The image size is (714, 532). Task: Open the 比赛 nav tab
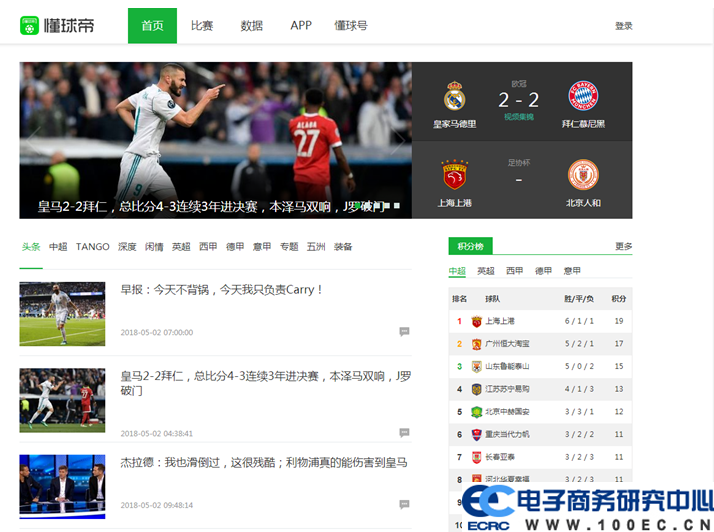click(x=202, y=26)
